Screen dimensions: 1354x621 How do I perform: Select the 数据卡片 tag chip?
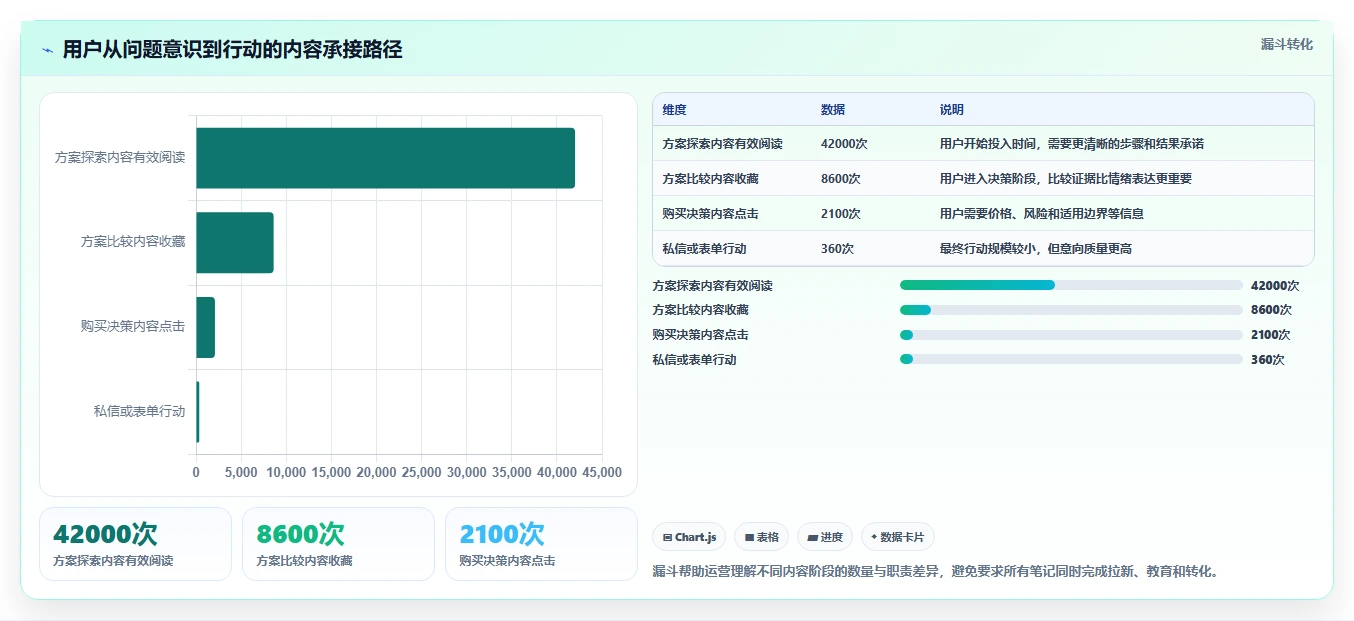pos(898,537)
